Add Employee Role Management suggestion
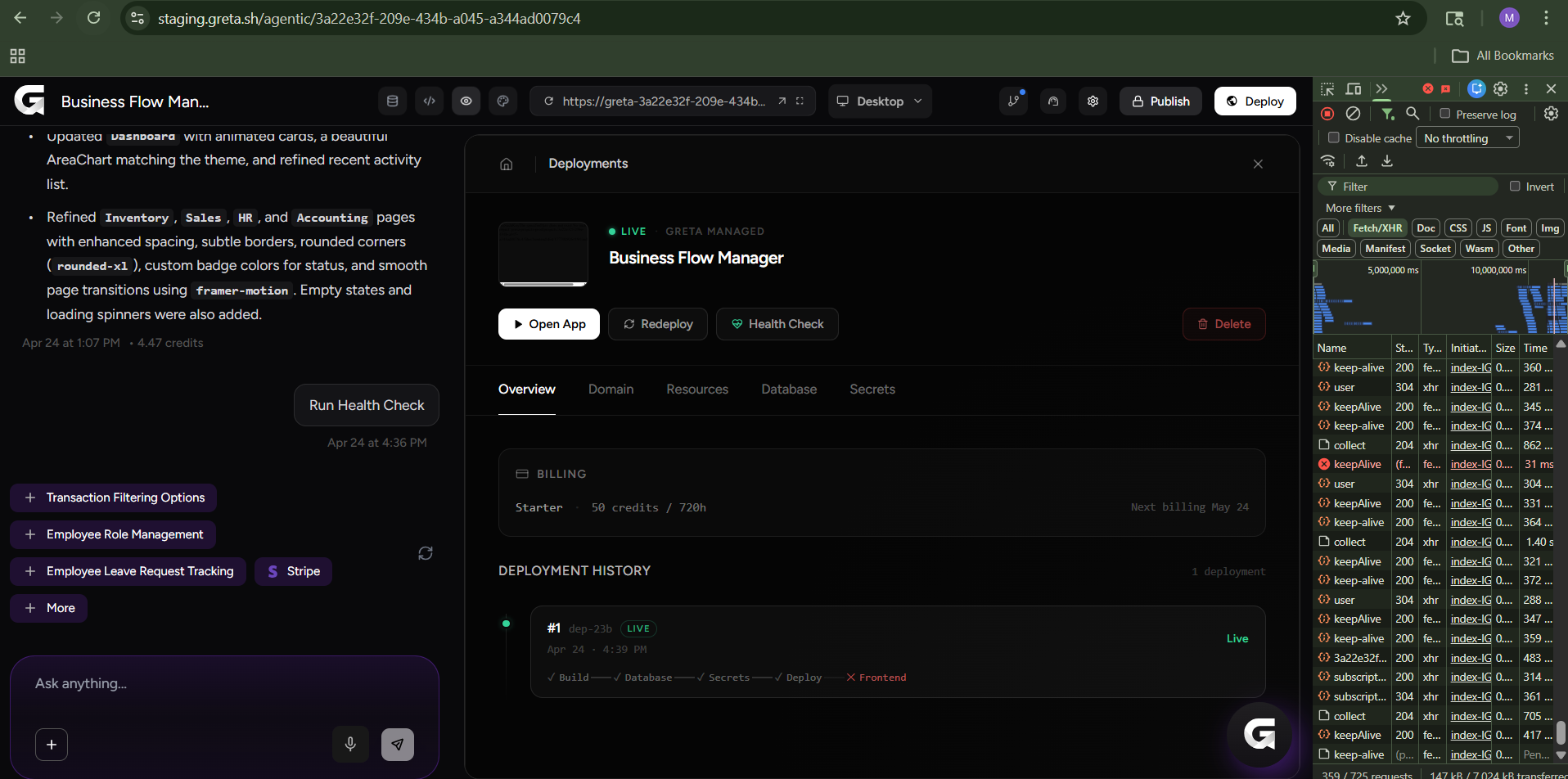The image size is (1568, 779). click(x=113, y=534)
